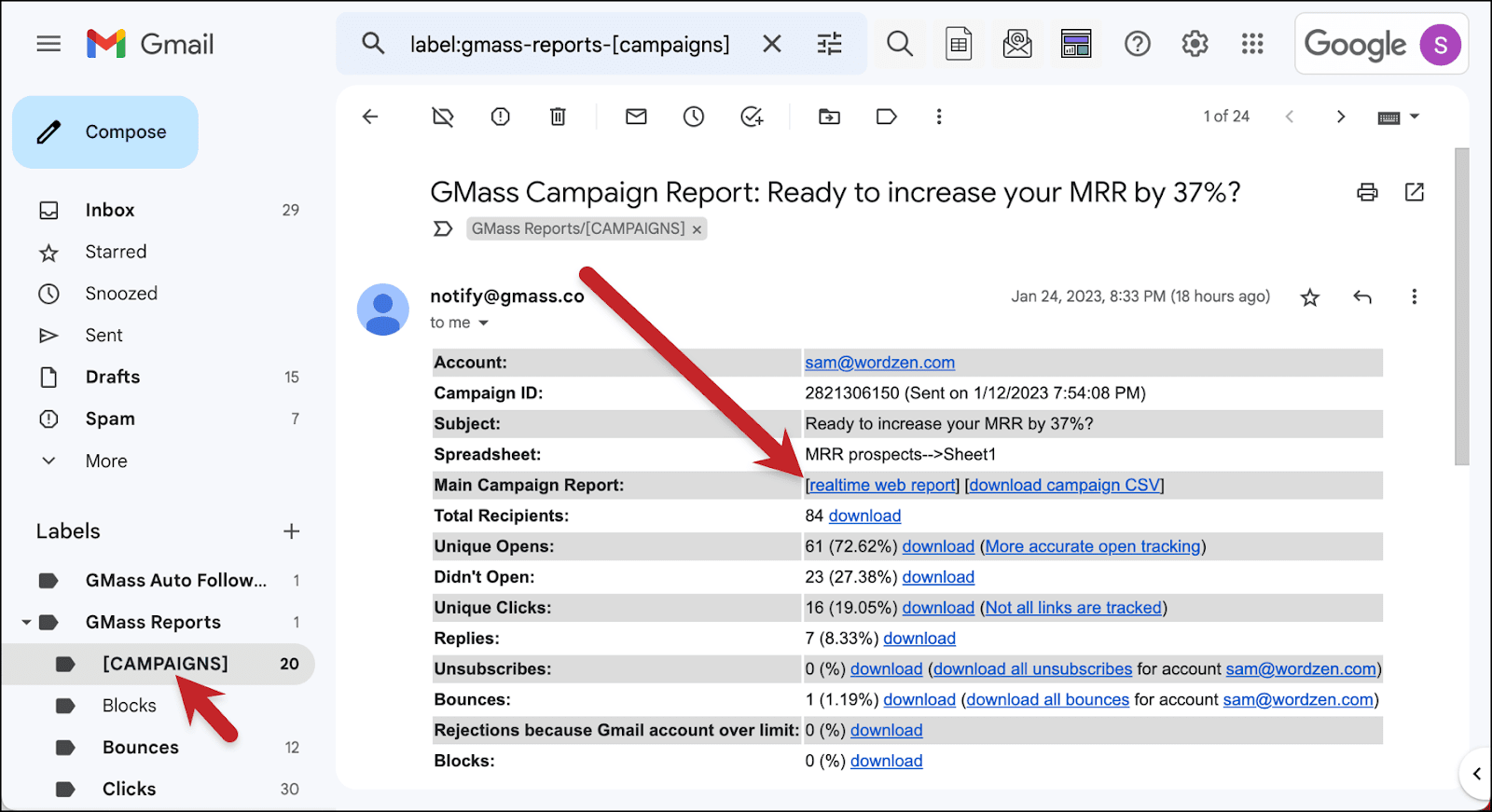1492x812 pixels.
Task: Download the Replies list
Action: coord(919,639)
